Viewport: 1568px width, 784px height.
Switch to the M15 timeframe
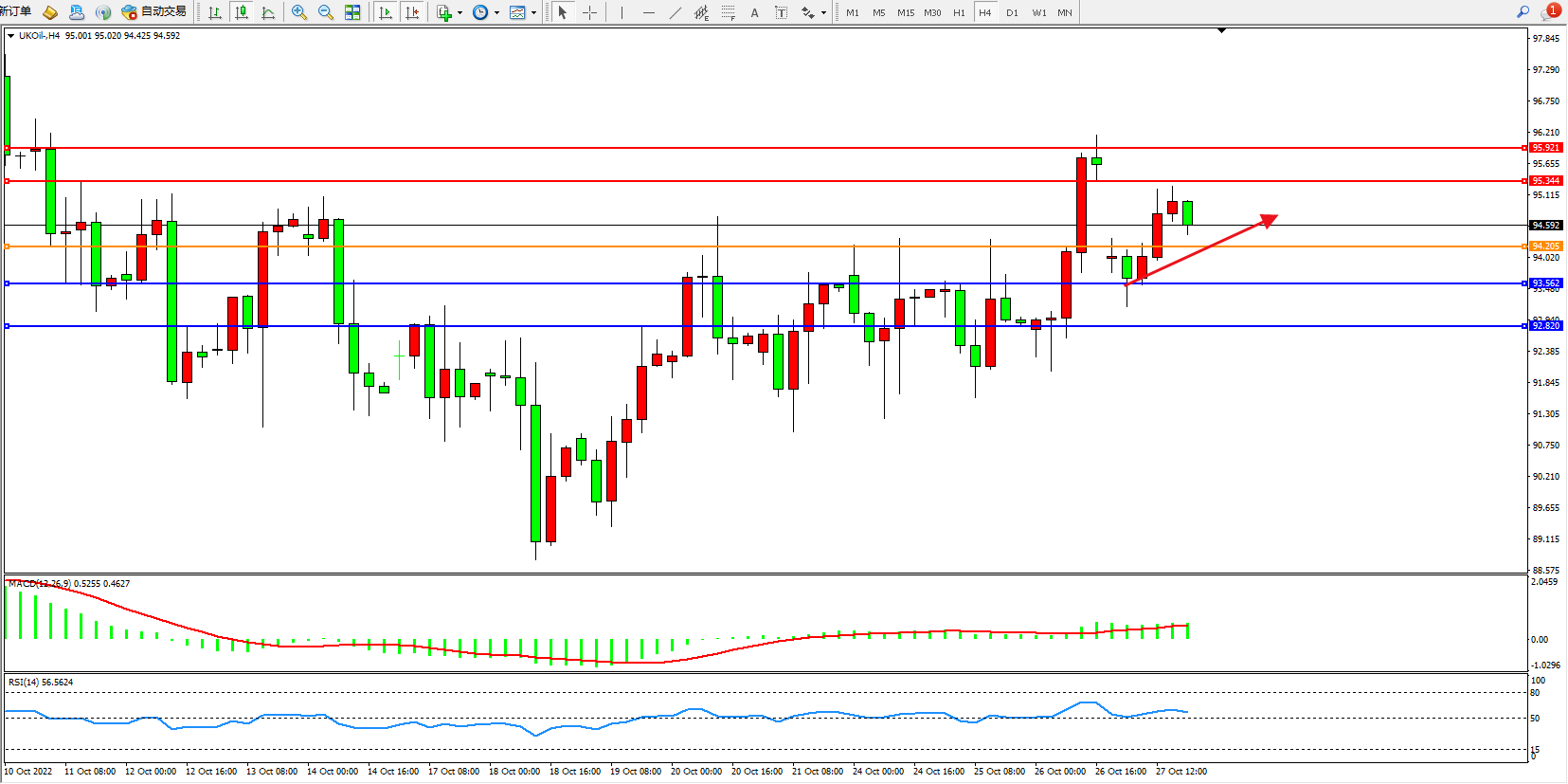click(906, 12)
